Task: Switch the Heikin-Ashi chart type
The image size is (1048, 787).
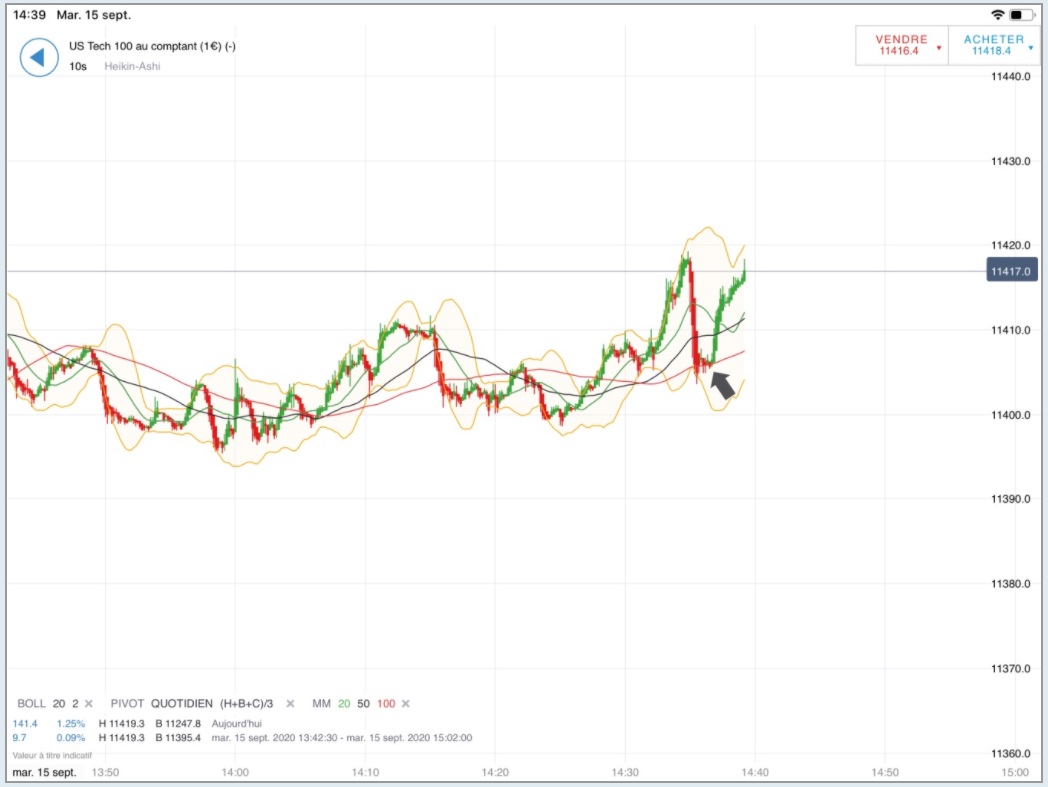Action: [x=132, y=66]
